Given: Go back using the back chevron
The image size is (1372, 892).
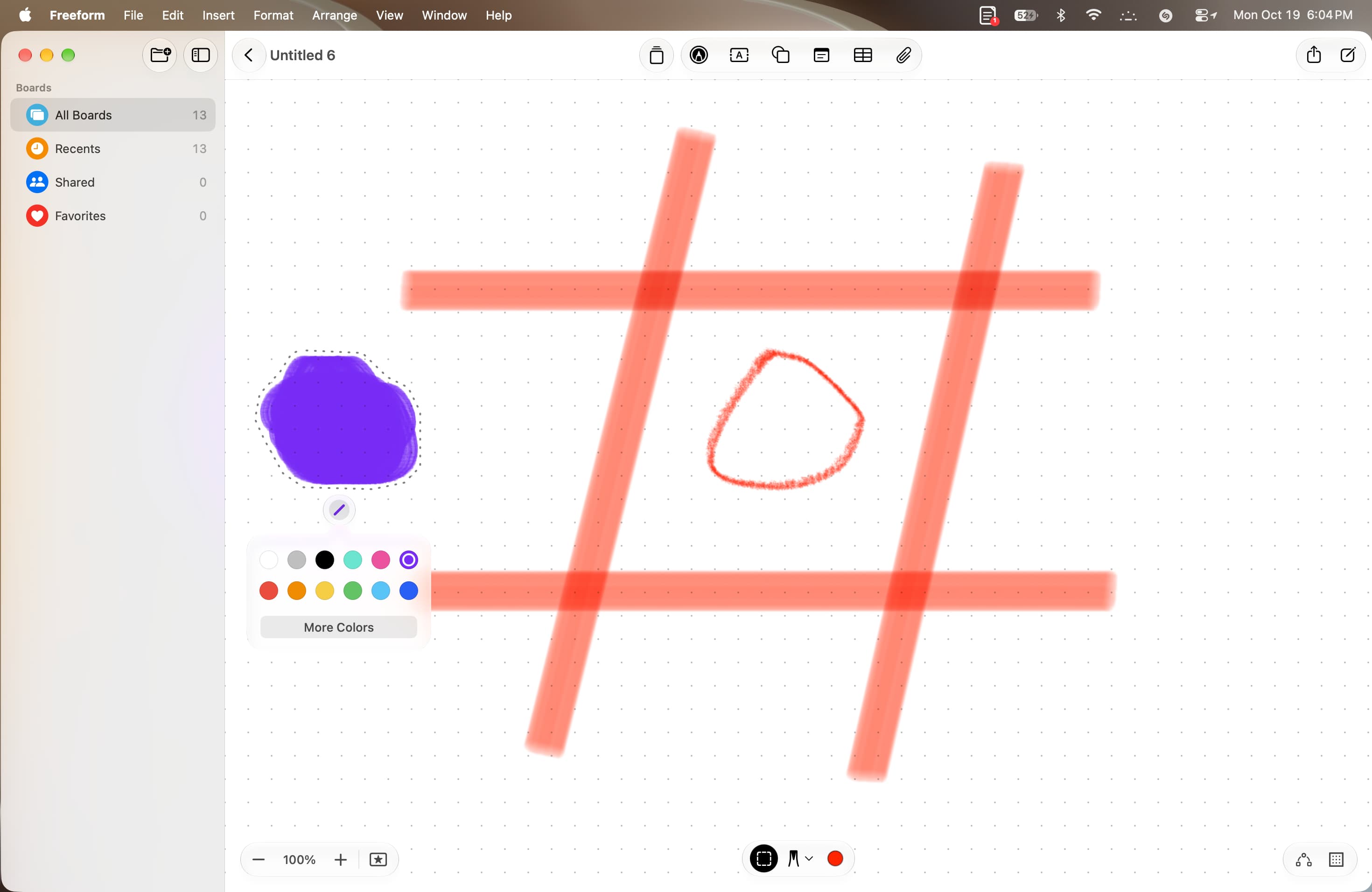Looking at the screenshot, I should pyautogui.click(x=248, y=56).
